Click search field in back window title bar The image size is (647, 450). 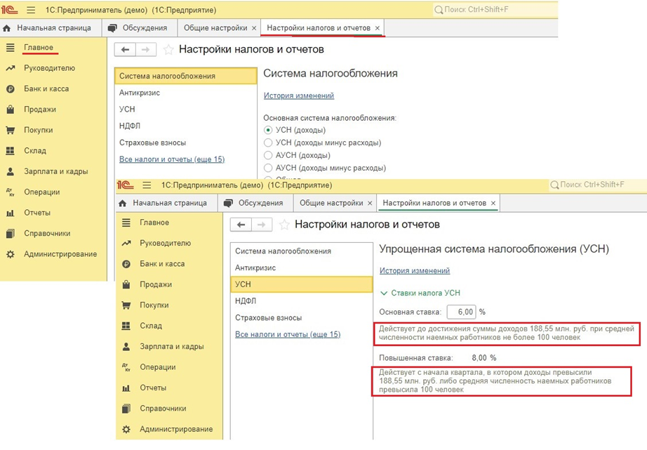494,9
